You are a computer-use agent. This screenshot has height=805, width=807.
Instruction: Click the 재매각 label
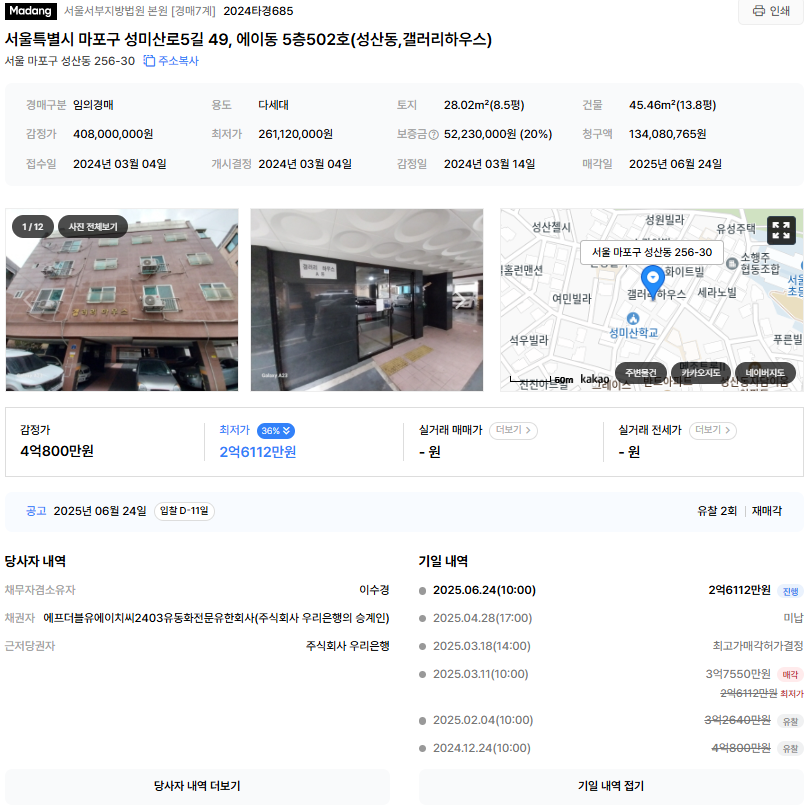pyautogui.click(x=767, y=511)
